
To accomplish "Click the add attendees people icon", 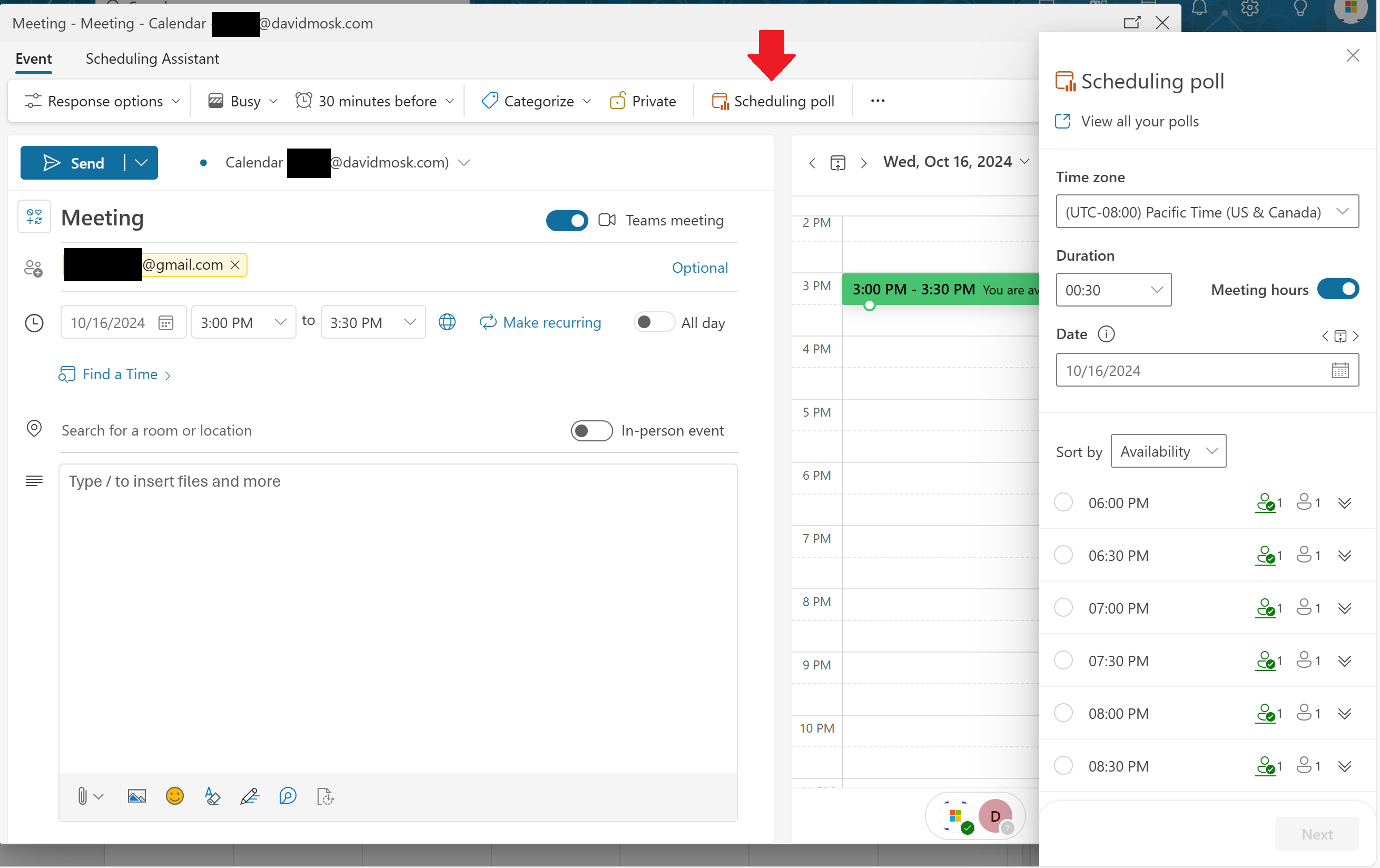I will (x=34, y=268).
